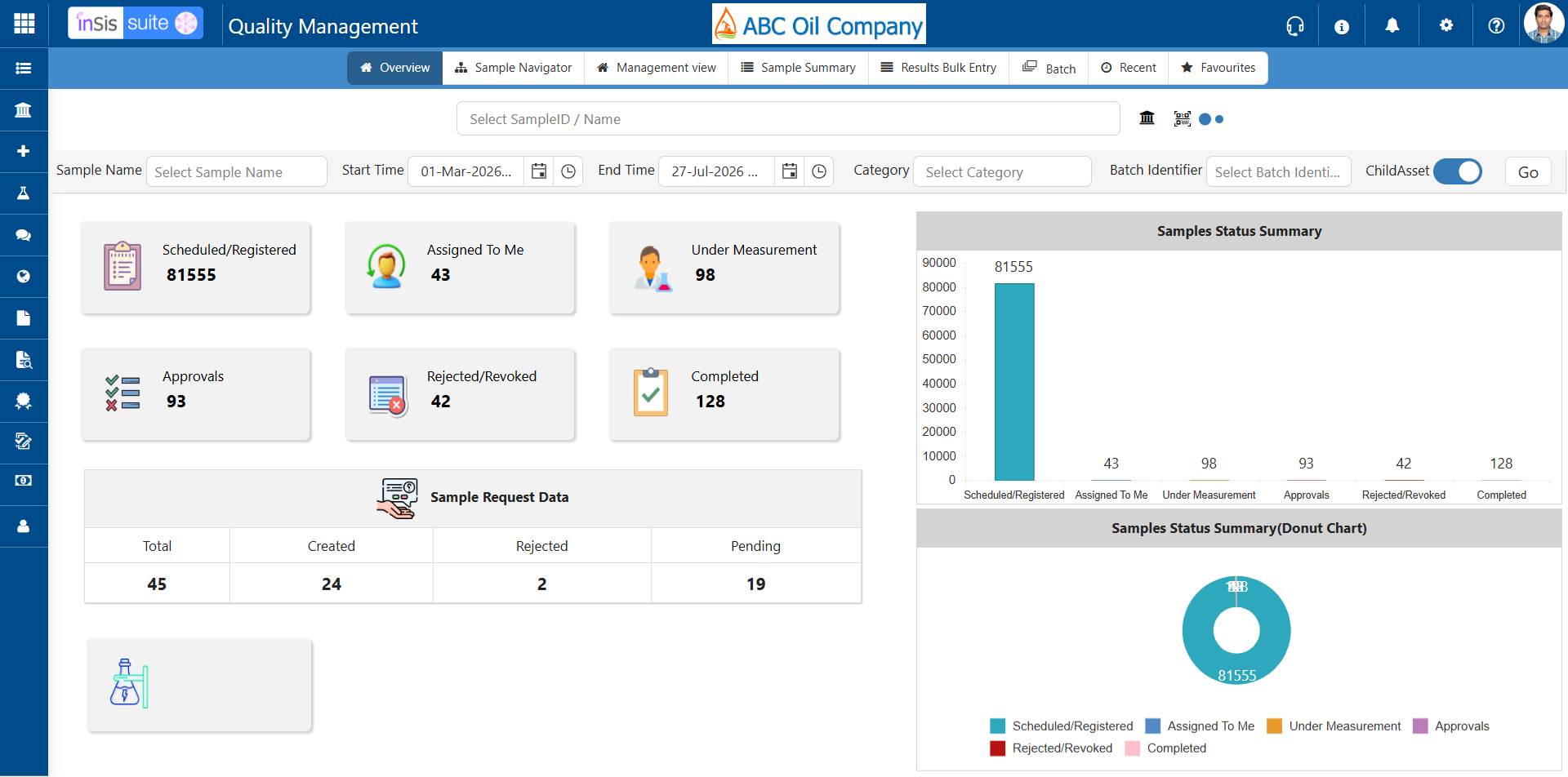Open the settings gear in header
Screen dimensions: 1568x777
[x=1446, y=25]
